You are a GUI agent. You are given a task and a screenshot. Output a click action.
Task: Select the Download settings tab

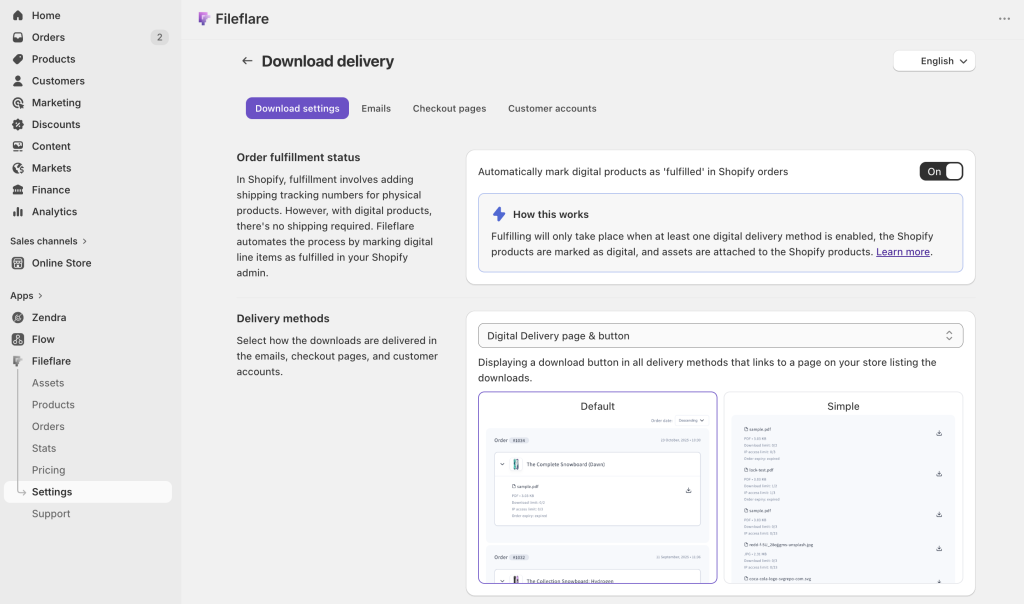297,108
